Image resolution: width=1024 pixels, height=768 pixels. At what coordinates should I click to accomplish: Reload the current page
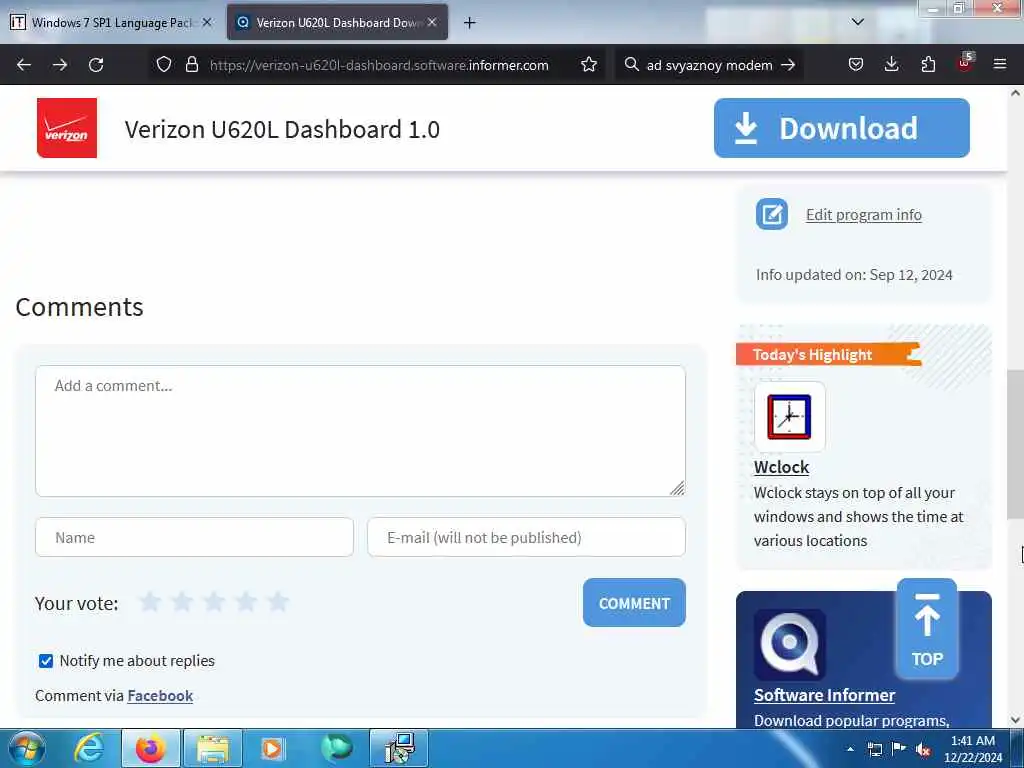(96, 65)
